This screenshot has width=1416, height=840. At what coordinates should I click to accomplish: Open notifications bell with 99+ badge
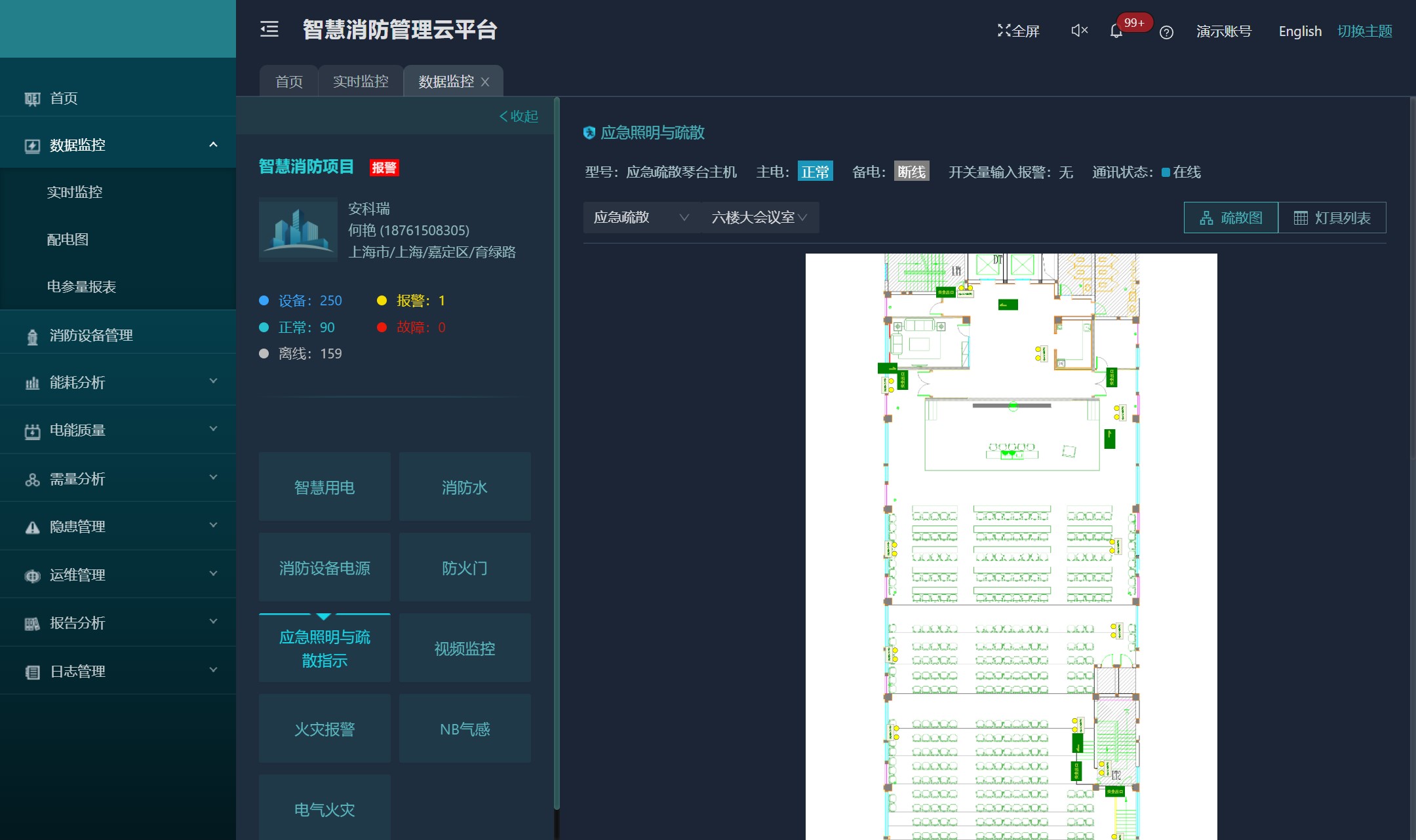pos(1116,31)
